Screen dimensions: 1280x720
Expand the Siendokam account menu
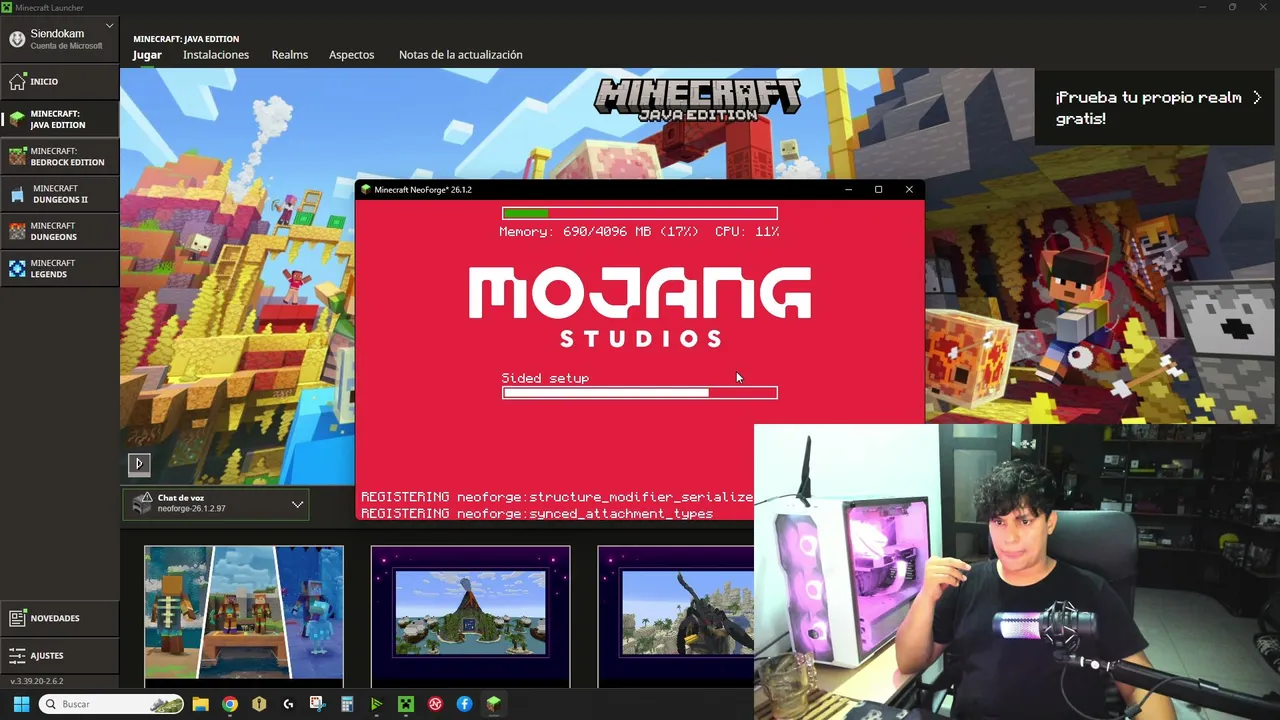click(x=60, y=39)
